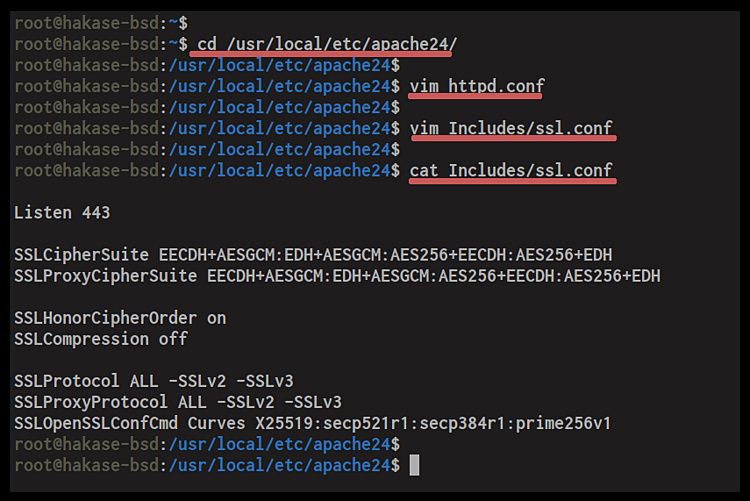750x501 pixels.
Task: Click the 'cat Includes/ssl.conf' command
Action: click(x=511, y=170)
